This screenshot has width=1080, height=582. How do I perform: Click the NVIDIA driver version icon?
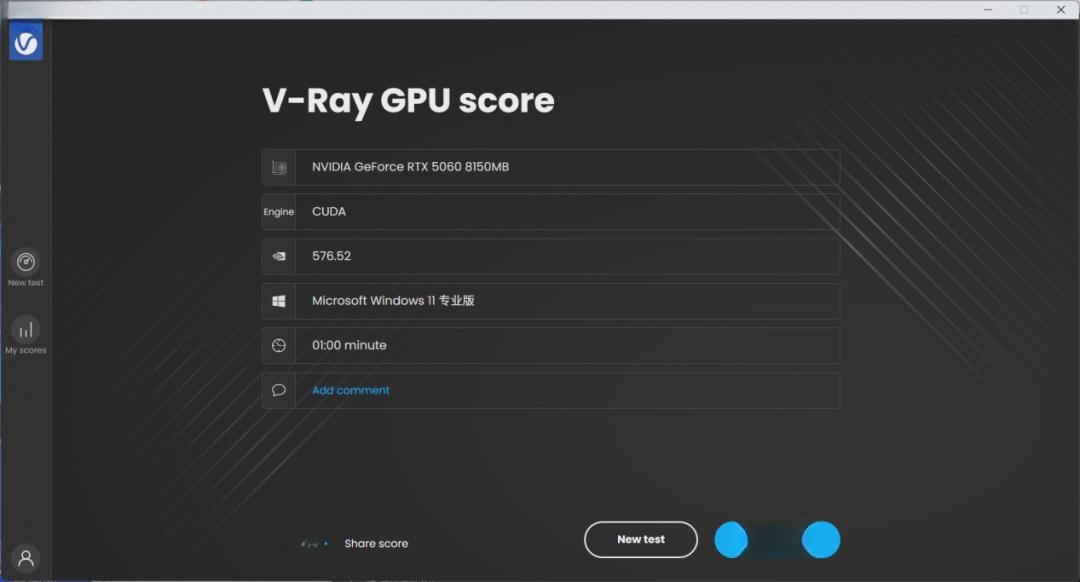[x=279, y=256]
